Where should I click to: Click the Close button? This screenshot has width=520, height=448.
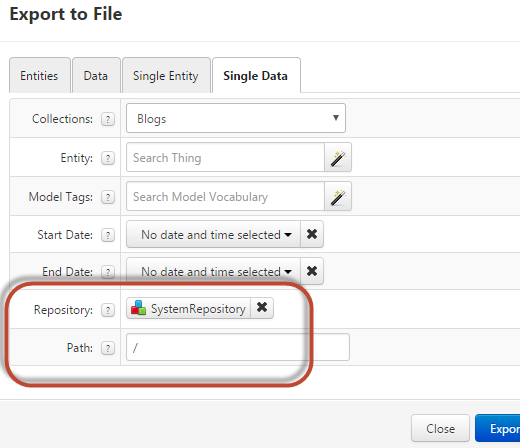440,428
